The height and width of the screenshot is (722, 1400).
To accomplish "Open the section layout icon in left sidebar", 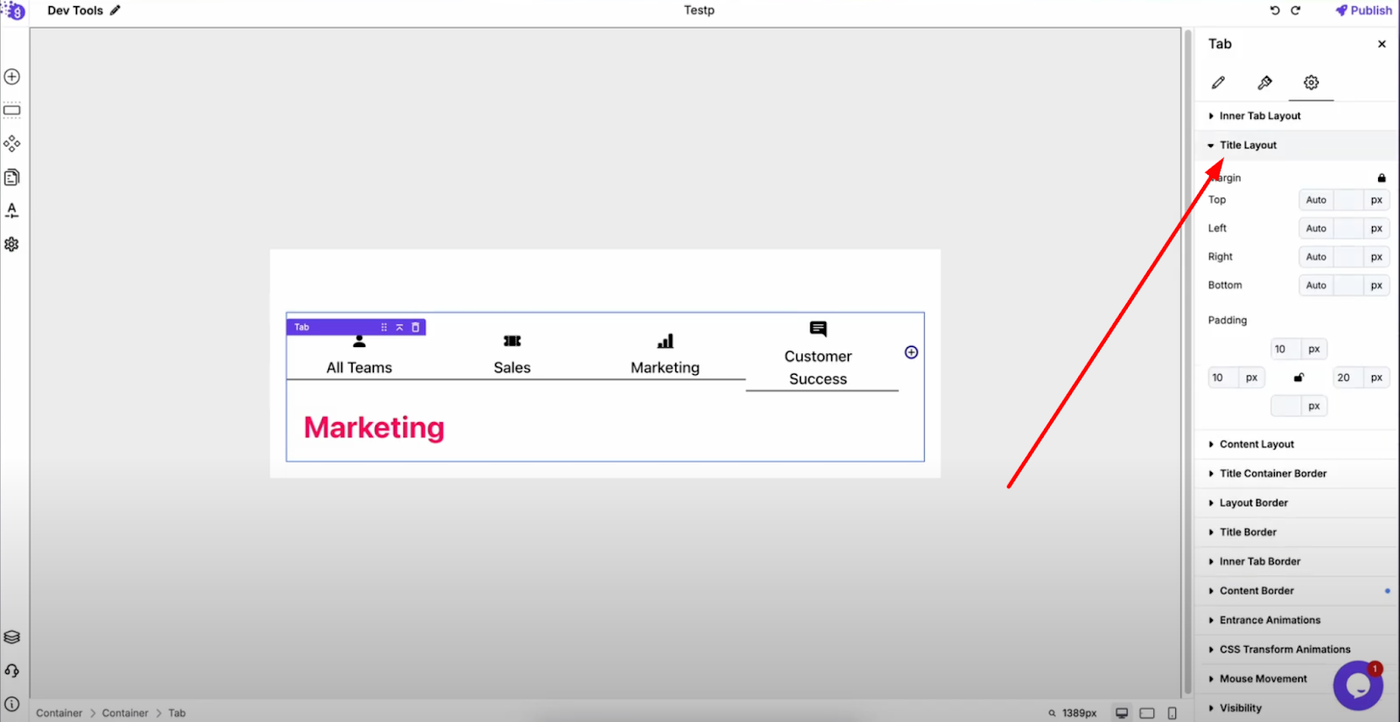I will point(12,110).
